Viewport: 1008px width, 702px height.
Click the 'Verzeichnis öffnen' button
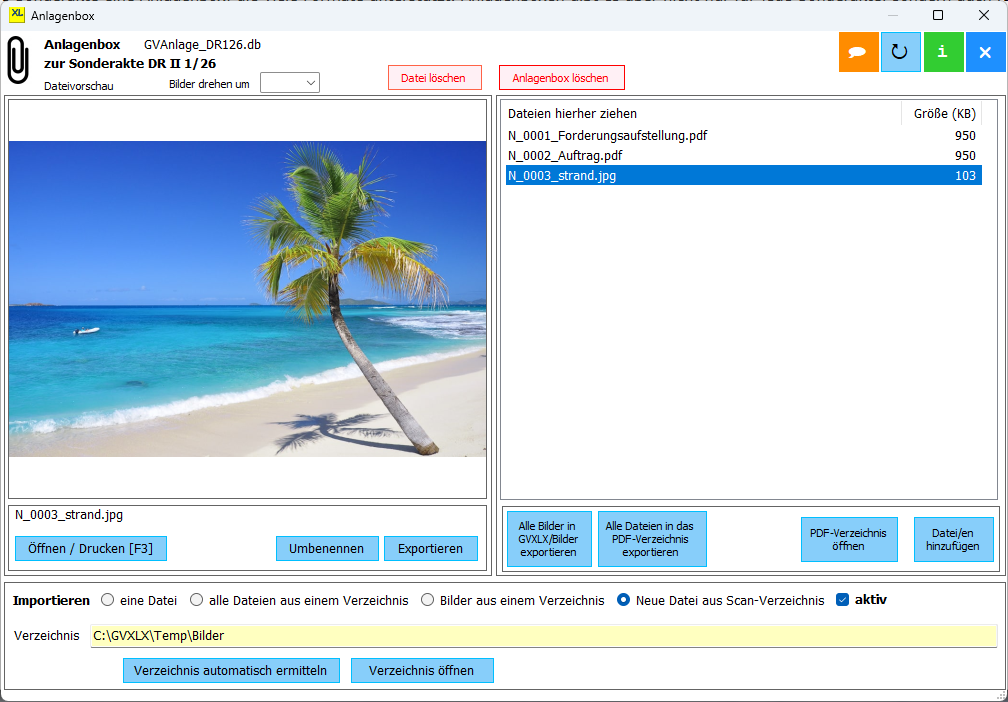click(x=422, y=670)
